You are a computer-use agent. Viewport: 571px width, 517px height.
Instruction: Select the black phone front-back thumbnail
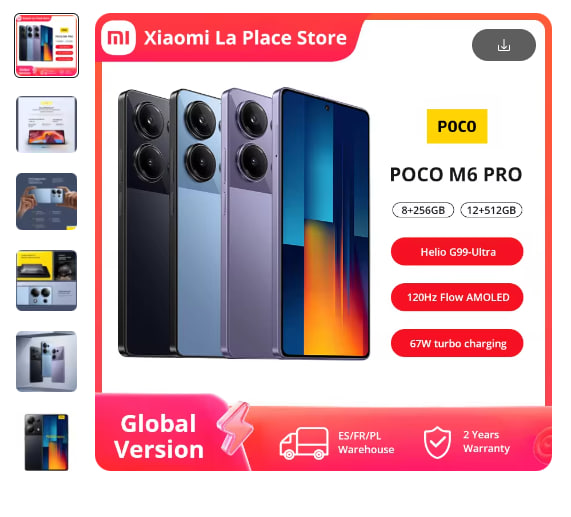coord(46,442)
